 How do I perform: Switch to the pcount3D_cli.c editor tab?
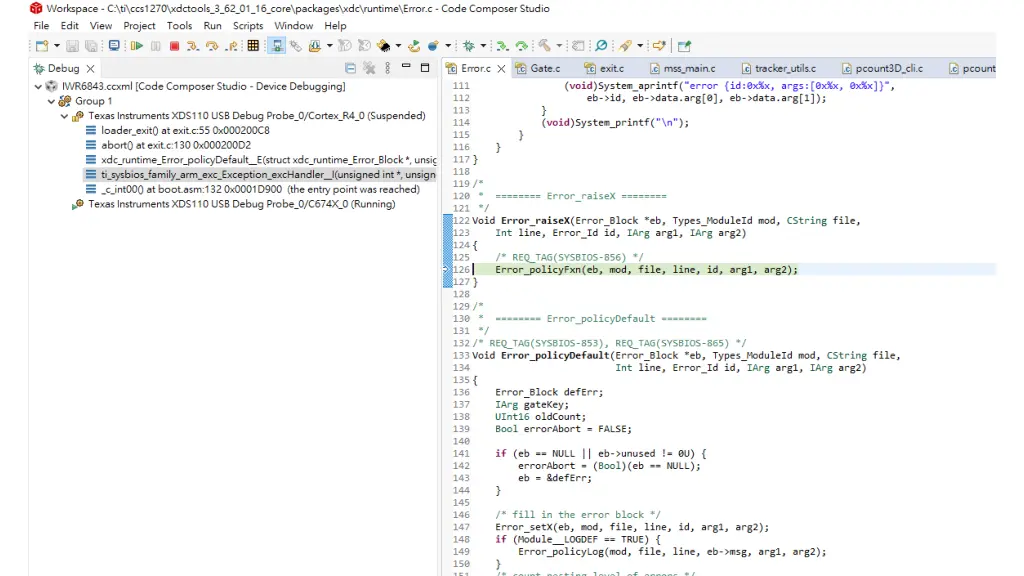(882, 68)
